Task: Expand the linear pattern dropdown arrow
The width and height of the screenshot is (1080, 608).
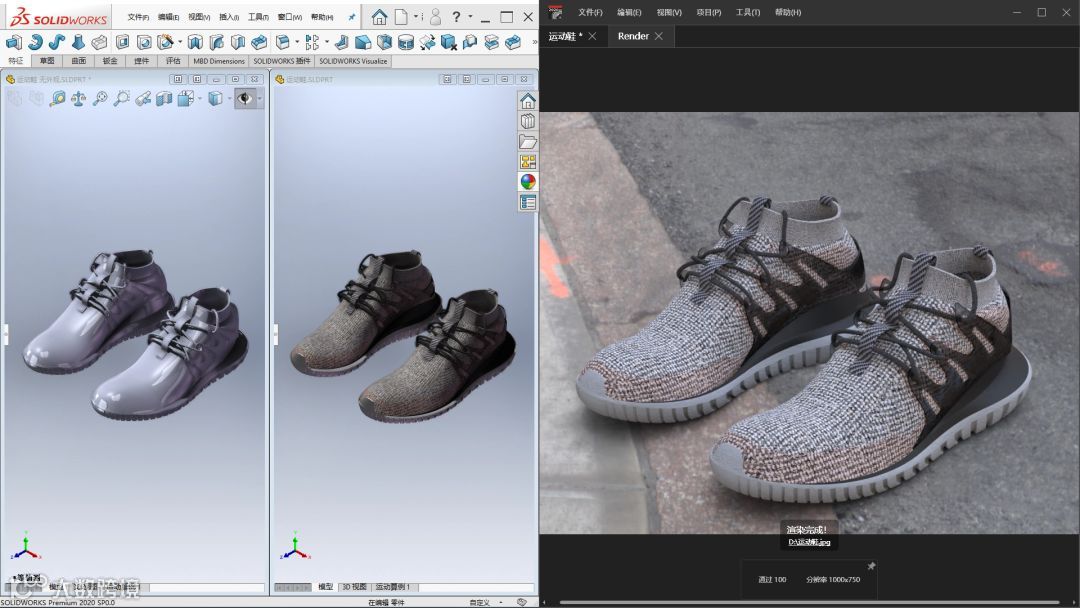Action: coord(326,42)
